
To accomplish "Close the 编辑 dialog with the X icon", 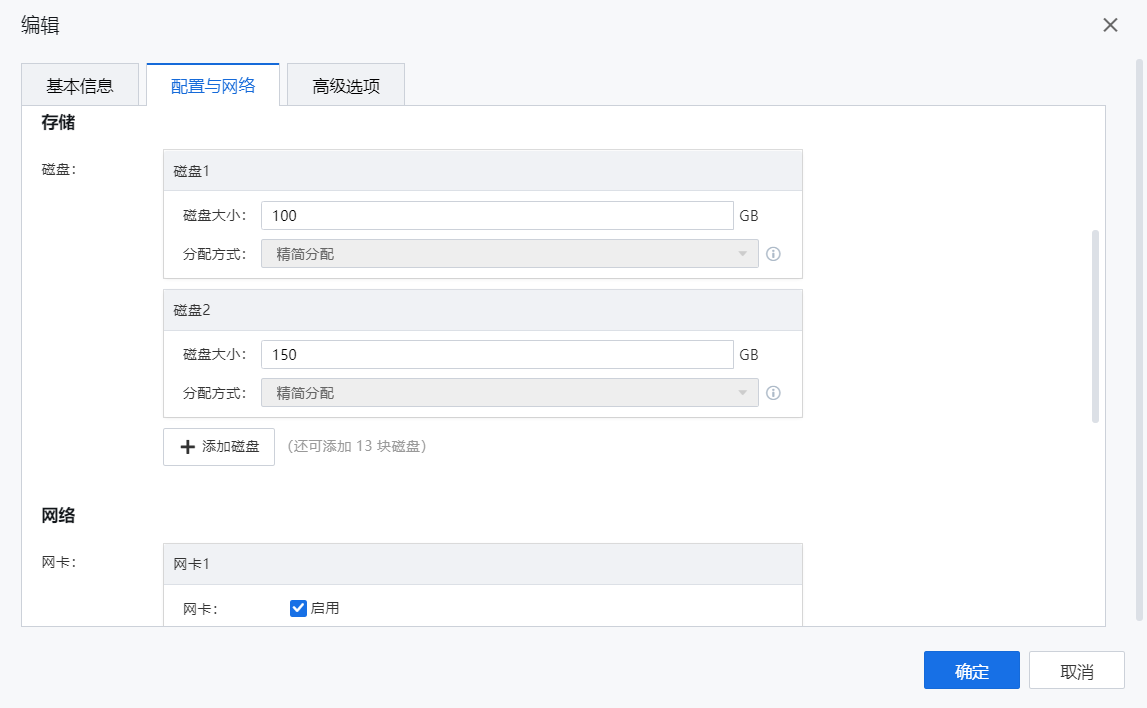I will (1110, 25).
